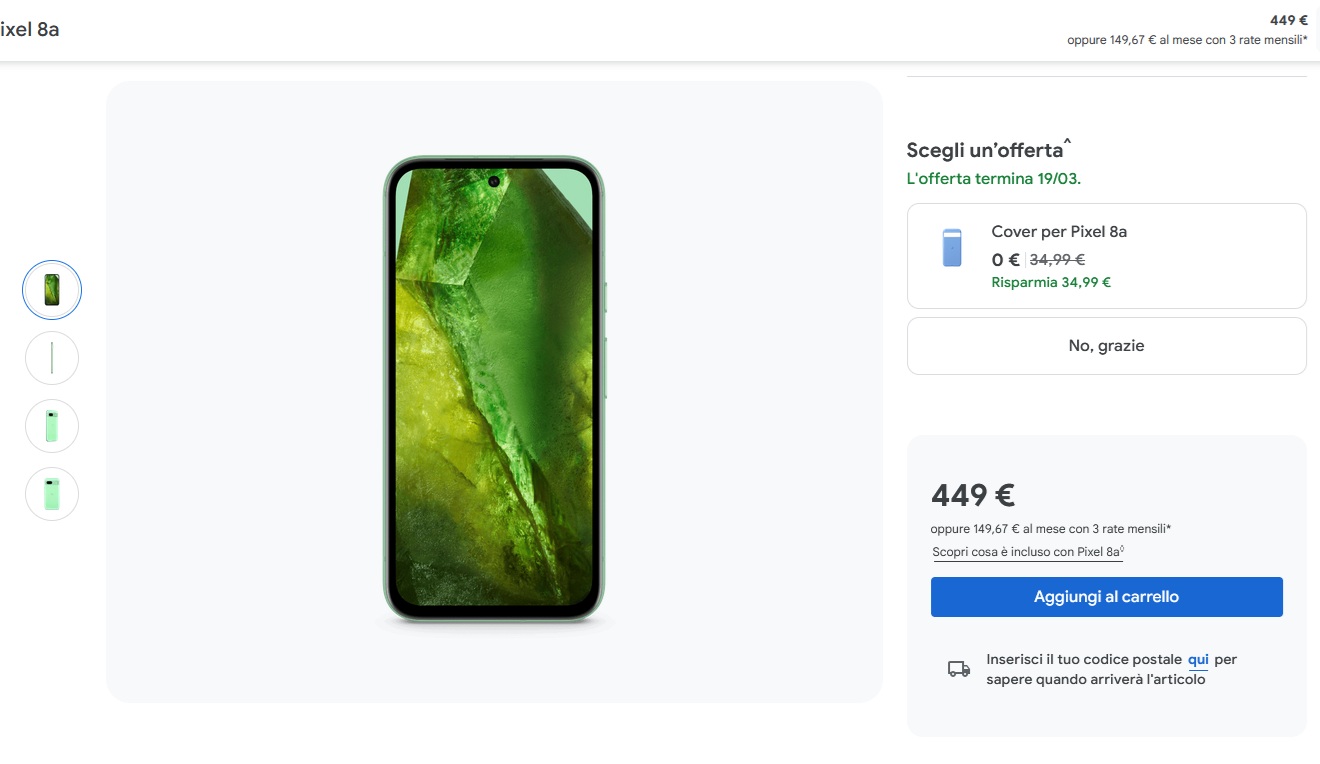This screenshot has width=1320, height=764.
Task: Click the 449 € price in the top header
Action: [1288, 20]
